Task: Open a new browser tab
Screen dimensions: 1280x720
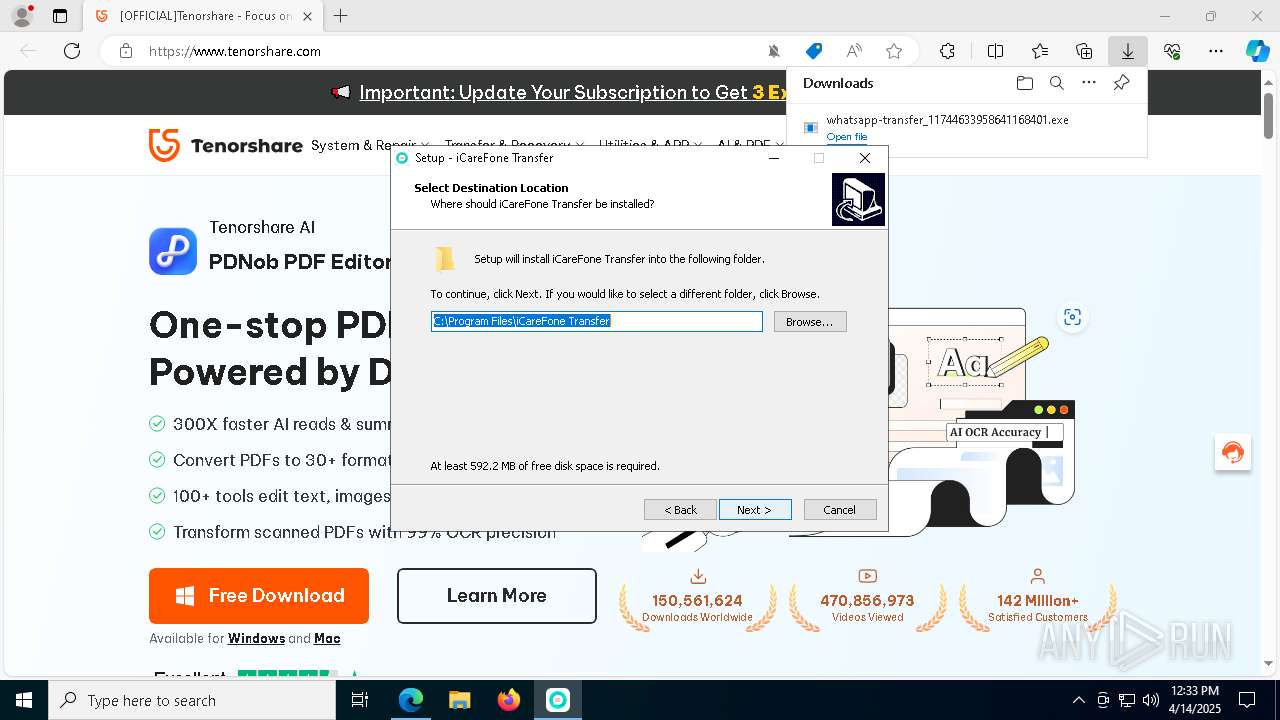Action: tap(341, 16)
